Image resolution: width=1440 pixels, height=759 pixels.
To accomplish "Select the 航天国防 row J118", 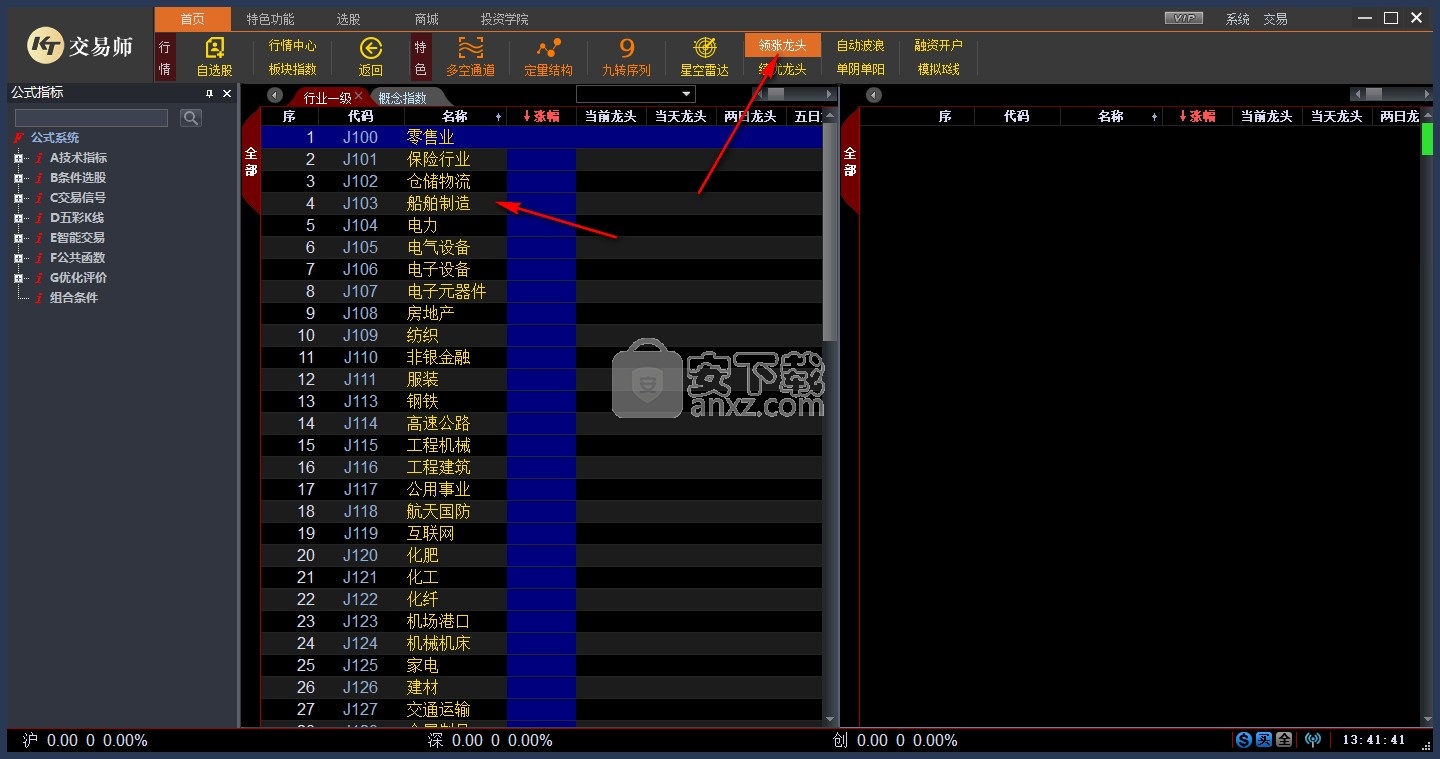I will pos(542,511).
